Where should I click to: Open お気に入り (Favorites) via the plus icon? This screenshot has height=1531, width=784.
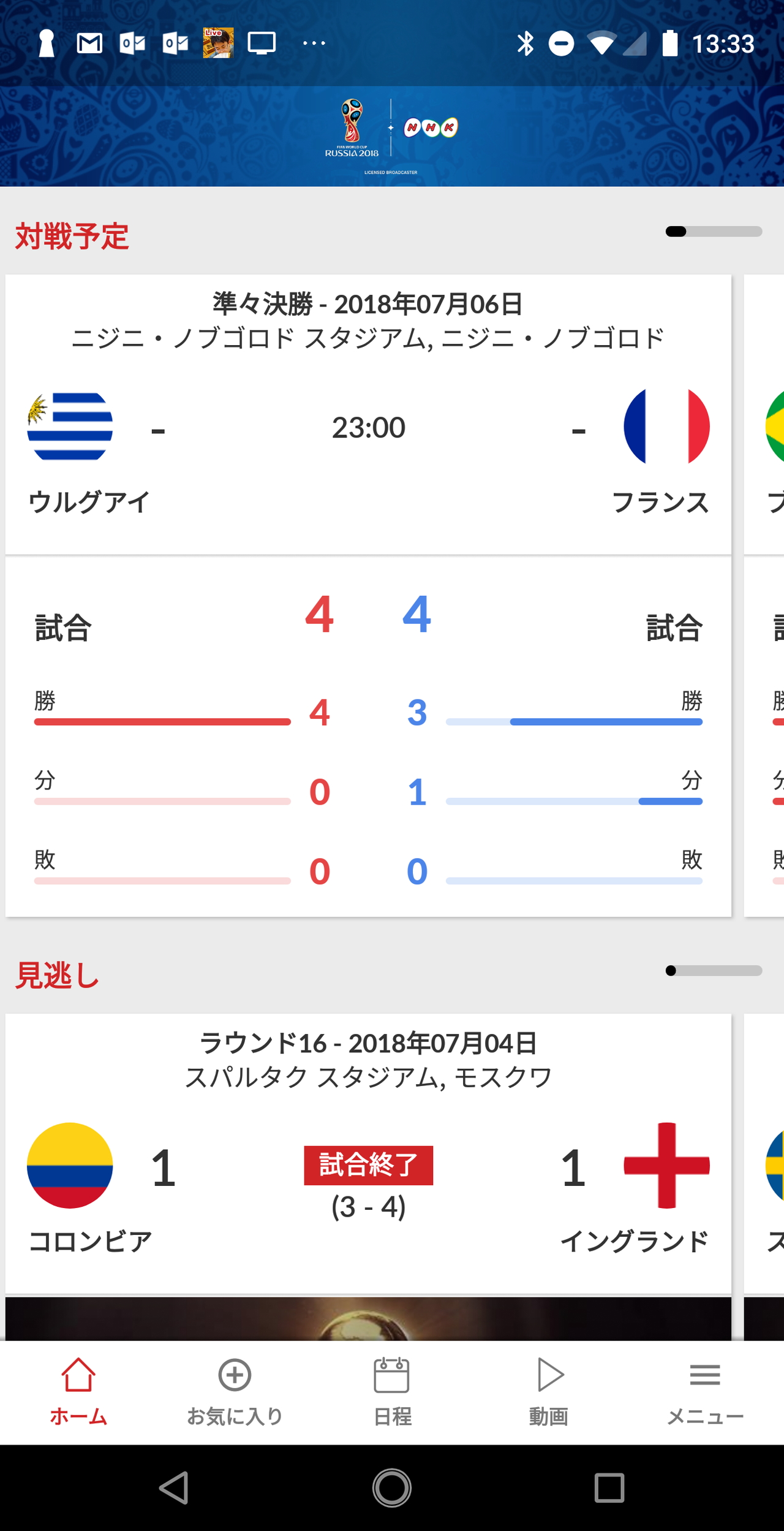coord(235,1374)
